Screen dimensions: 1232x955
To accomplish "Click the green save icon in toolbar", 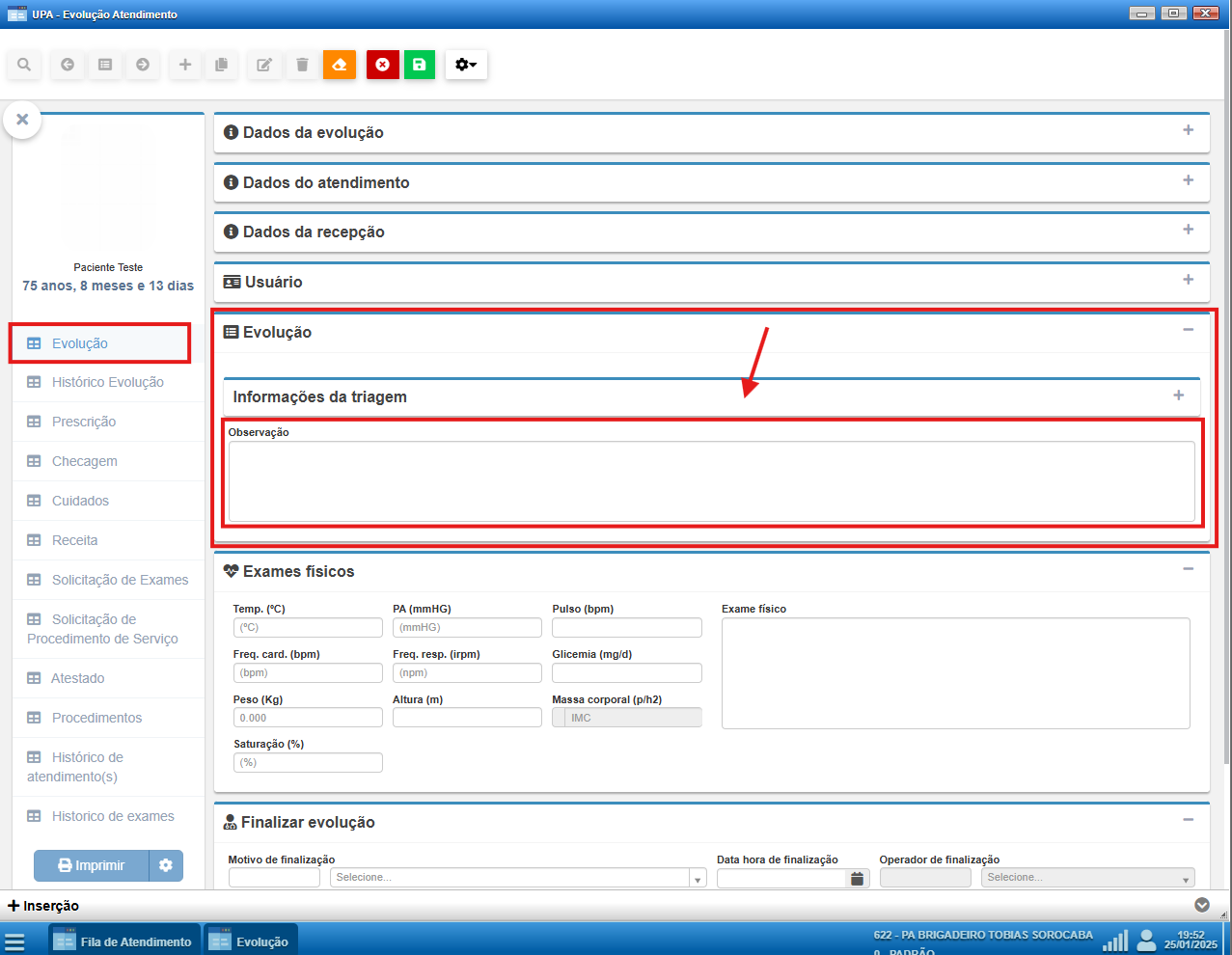I will 419,65.
